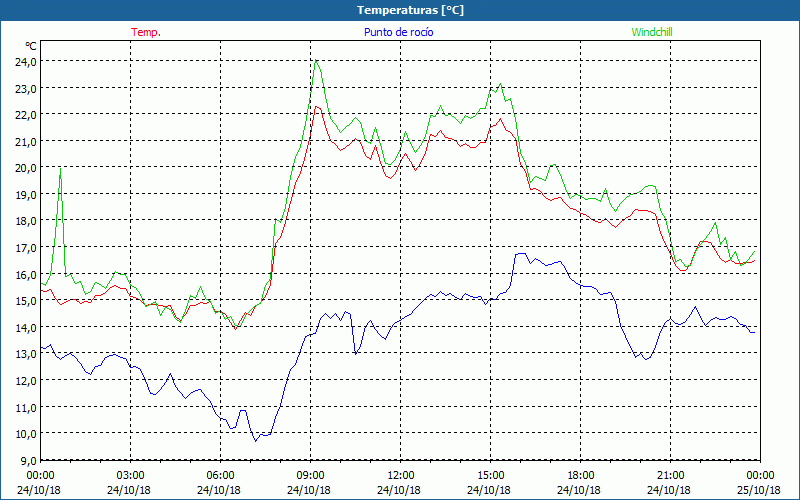Click the 19,0 y-axis value
800x500 pixels.
point(27,194)
